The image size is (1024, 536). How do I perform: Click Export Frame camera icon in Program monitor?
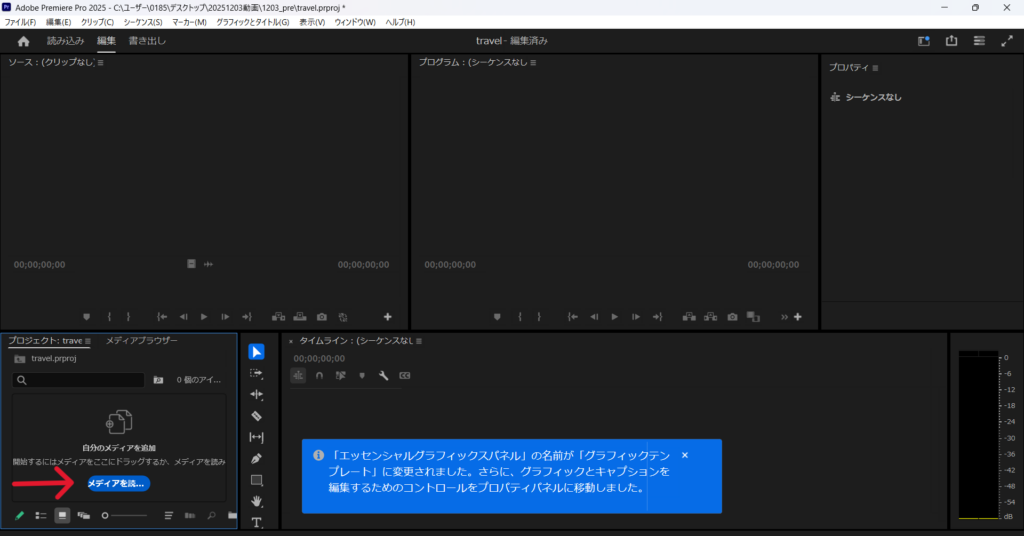732,317
